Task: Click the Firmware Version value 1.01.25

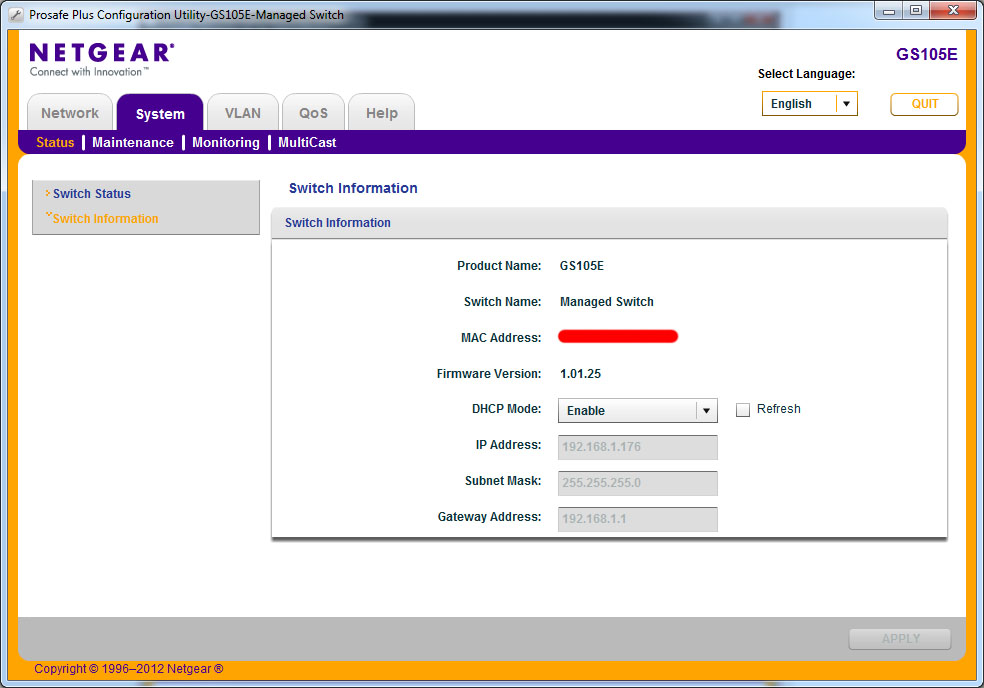Action: [580, 374]
